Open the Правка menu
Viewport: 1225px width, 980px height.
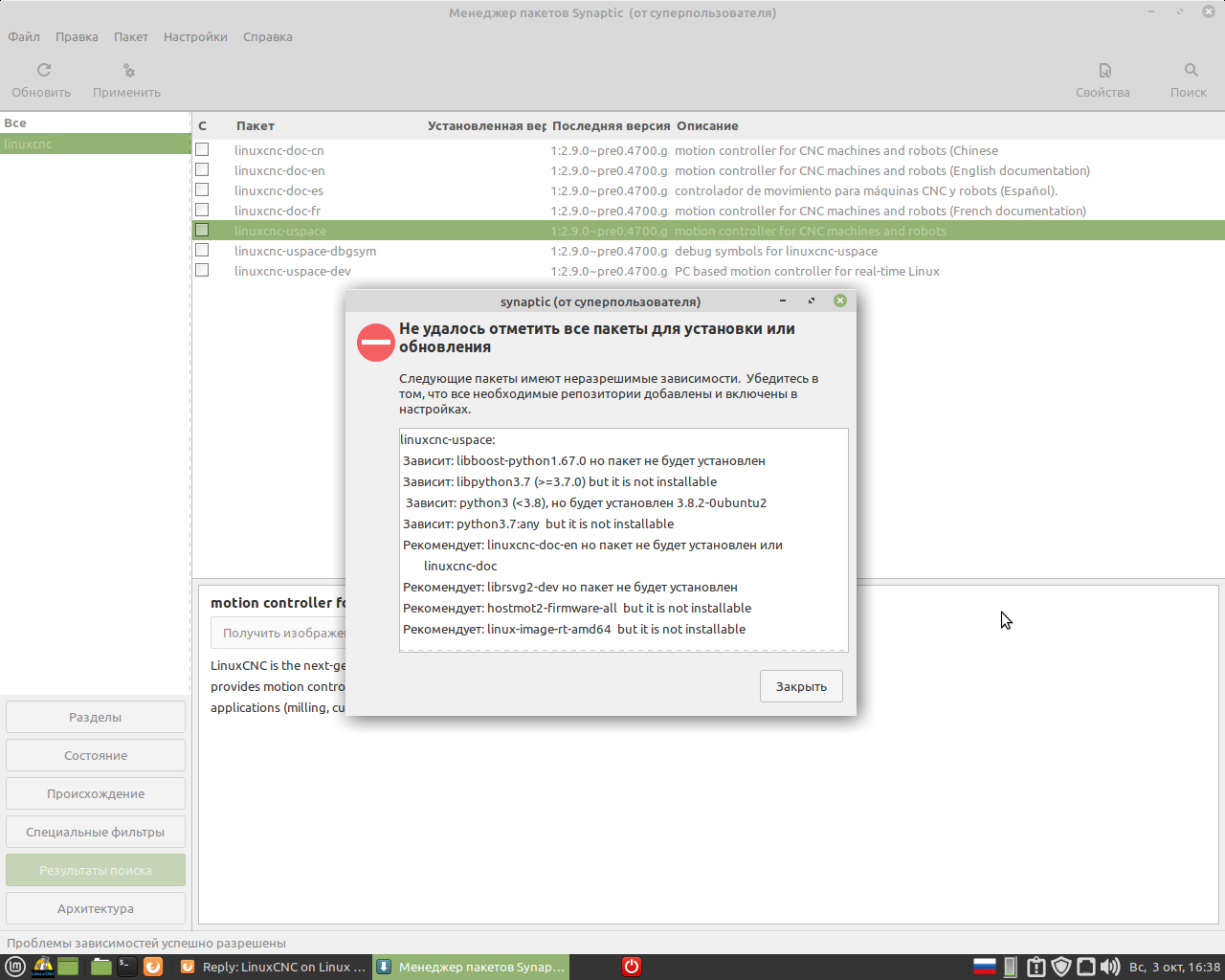point(77,37)
